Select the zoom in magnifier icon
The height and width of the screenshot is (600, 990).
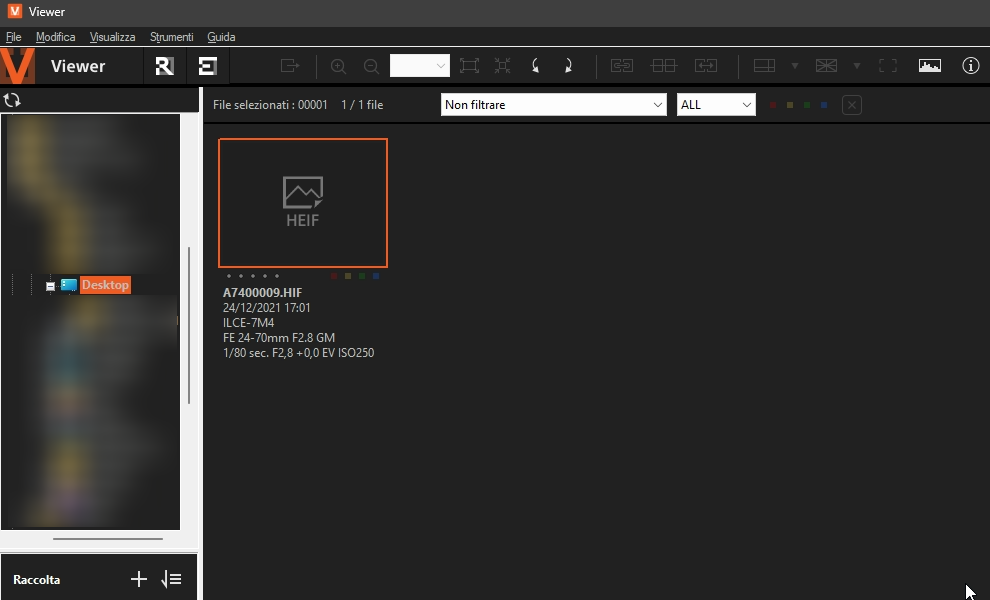click(x=338, y=65)
